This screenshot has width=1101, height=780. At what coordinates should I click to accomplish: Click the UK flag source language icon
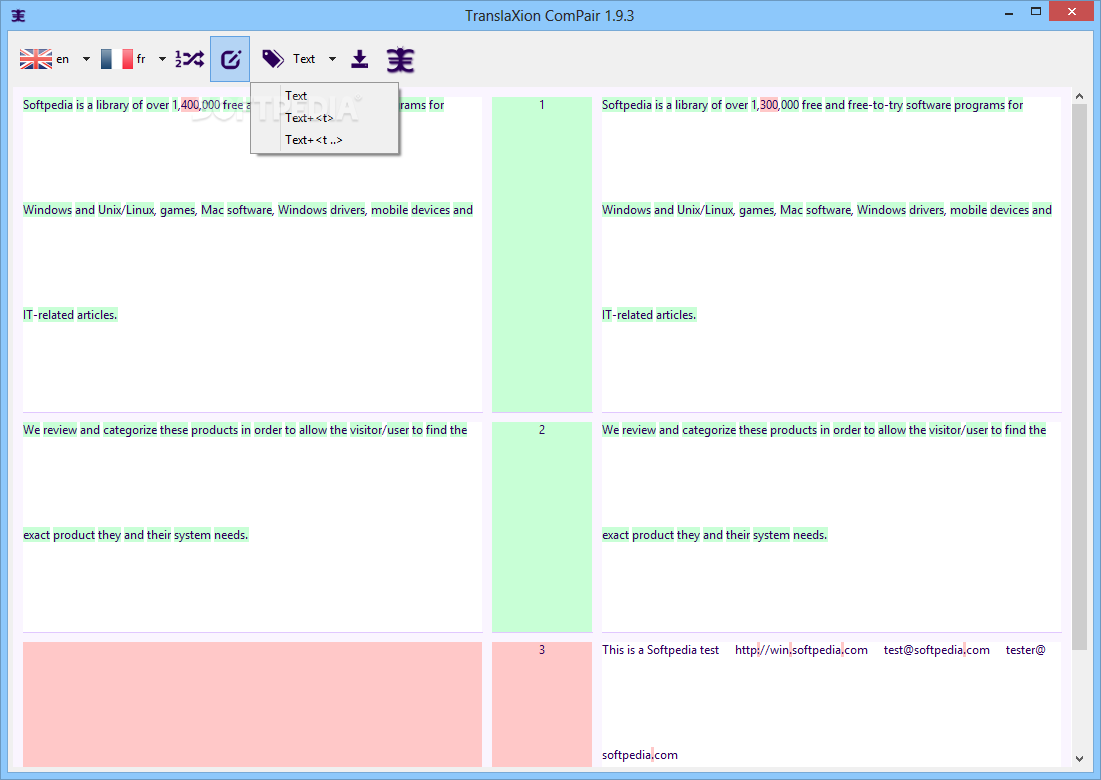(x=36, y=59)
